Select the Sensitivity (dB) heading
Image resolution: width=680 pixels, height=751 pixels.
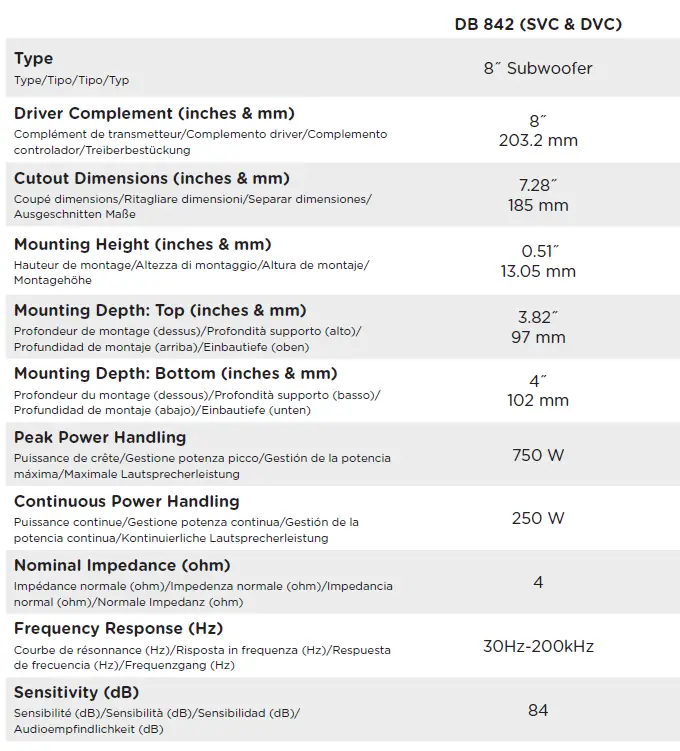pyautogui.click(x=76, y=693)
